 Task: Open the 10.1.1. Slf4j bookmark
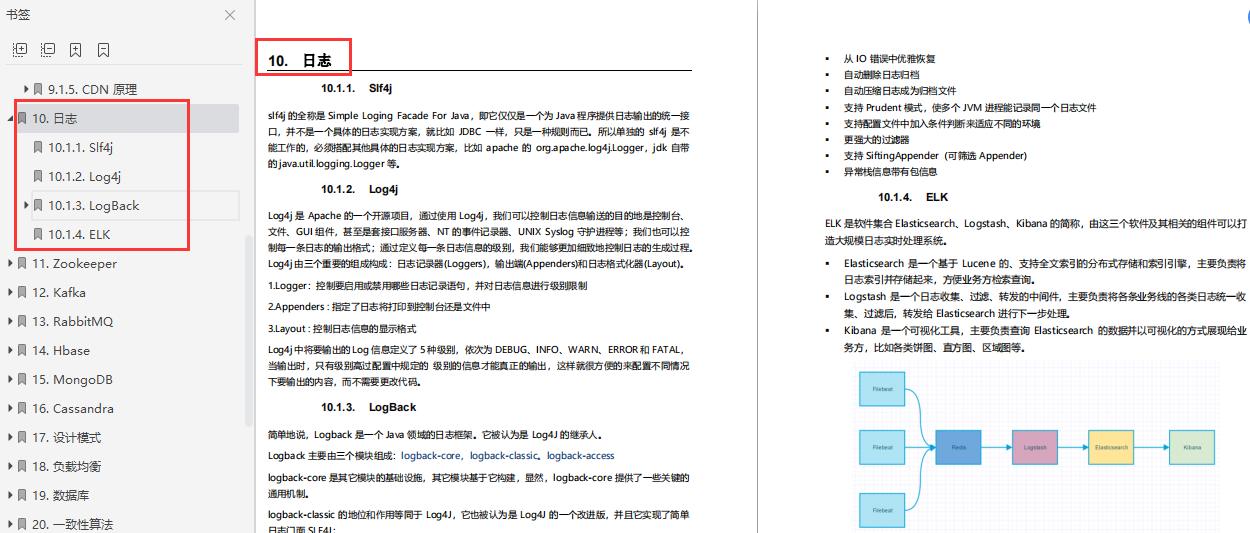(80, 147)
